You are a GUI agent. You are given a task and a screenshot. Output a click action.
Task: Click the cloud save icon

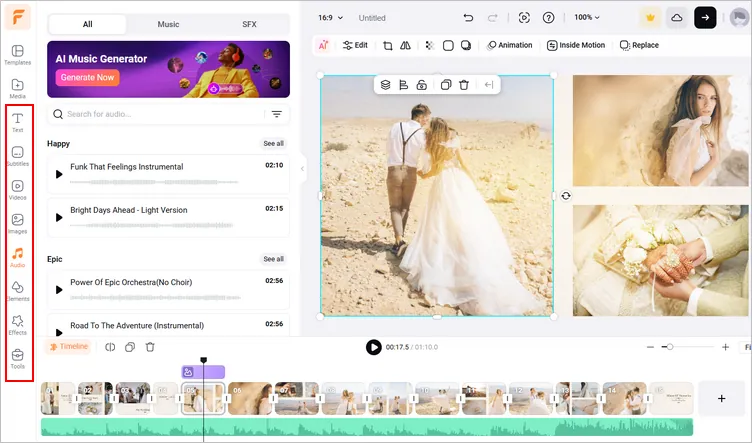click(x=677, y=18)
